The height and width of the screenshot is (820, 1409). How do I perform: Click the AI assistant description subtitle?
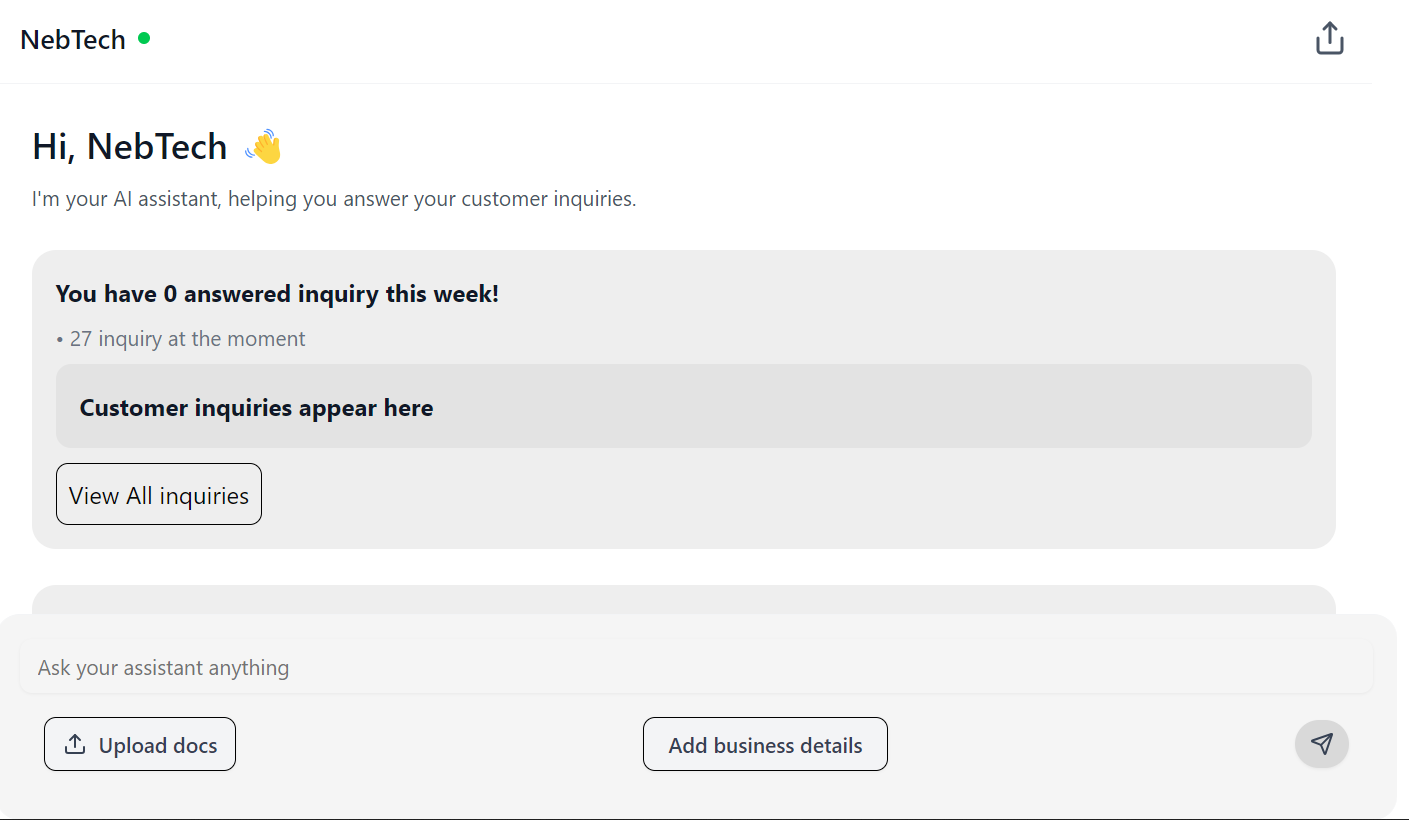[x=334, y=199]
